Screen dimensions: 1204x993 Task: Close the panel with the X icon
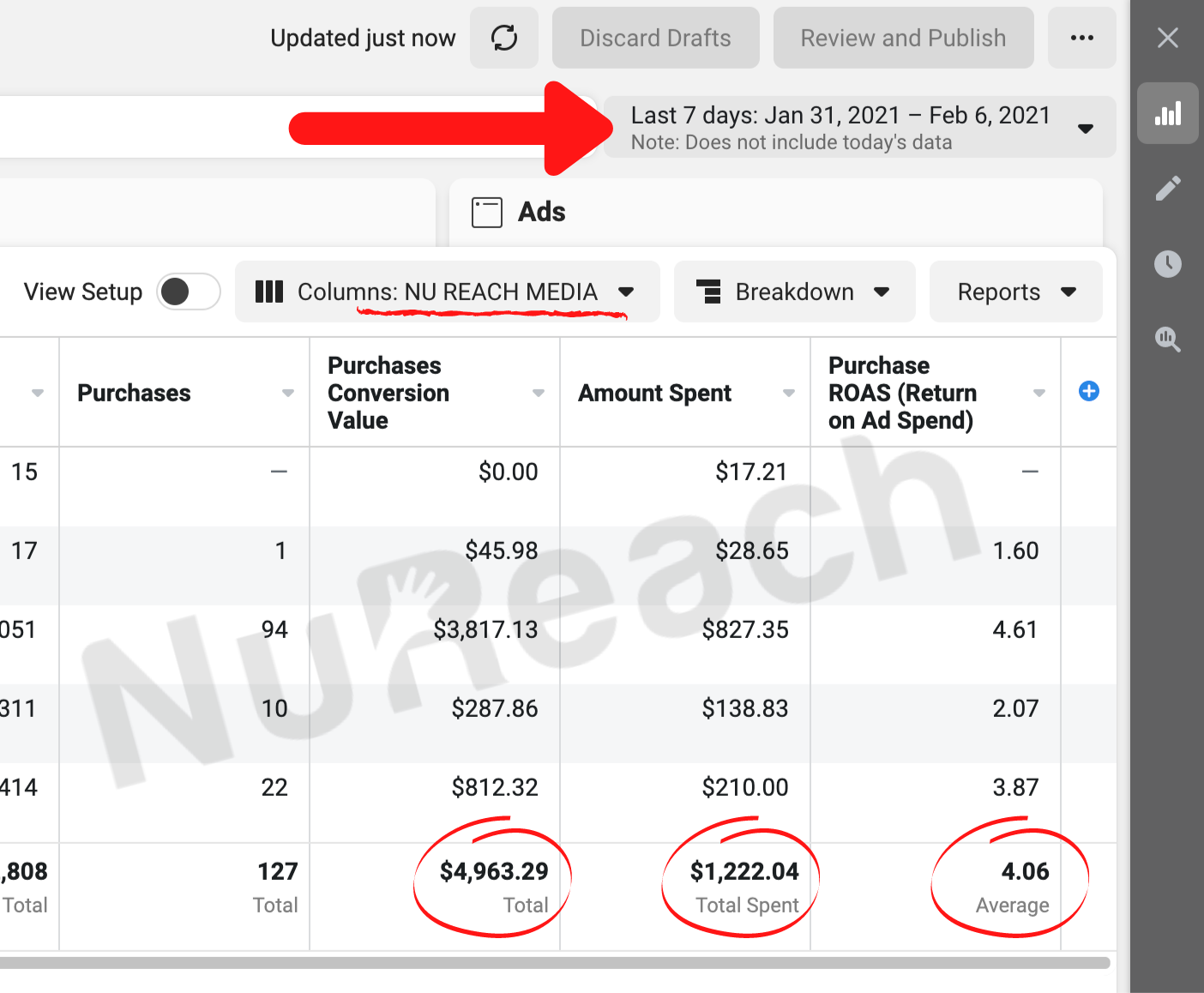(x=1167, y=38)
